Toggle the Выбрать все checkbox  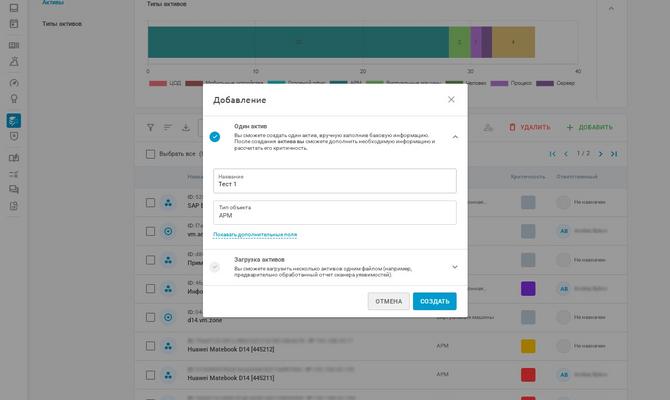pos(150,154)
